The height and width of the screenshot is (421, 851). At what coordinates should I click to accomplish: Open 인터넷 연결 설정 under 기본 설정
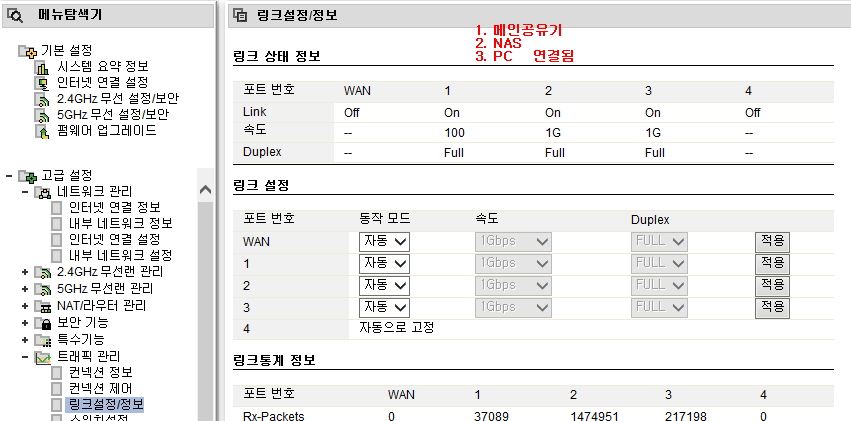[103, 82]
